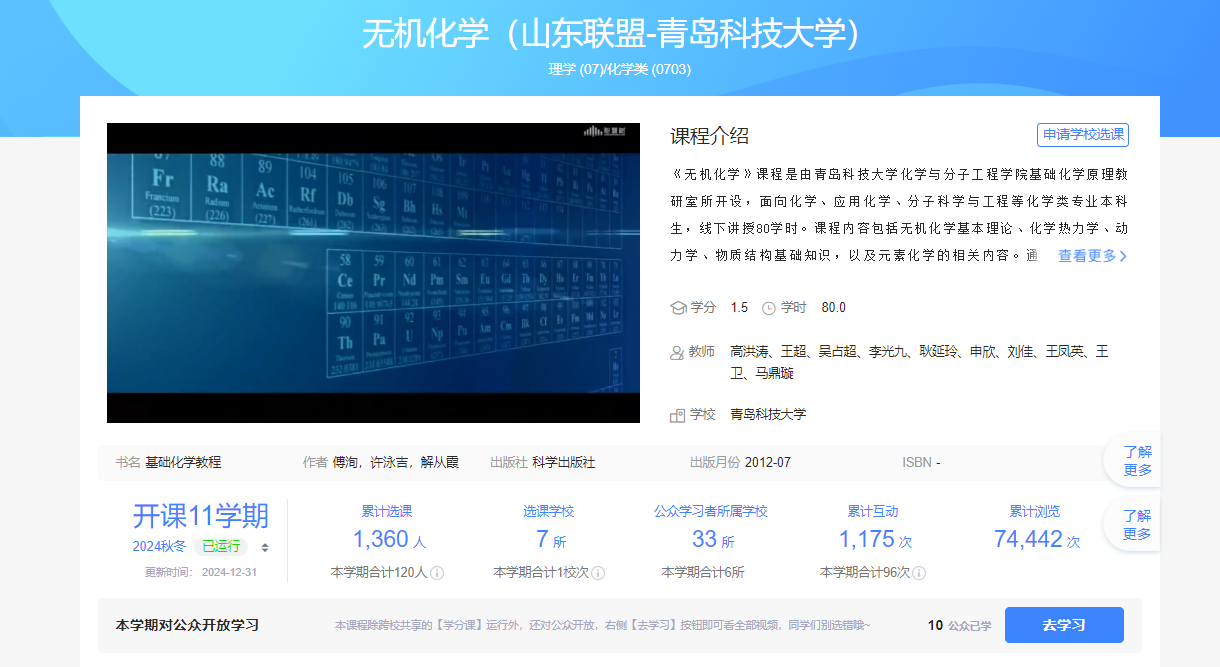
Task: Click the 已运行 status badge
Action: pyautogui.click(x=221, y=546)
